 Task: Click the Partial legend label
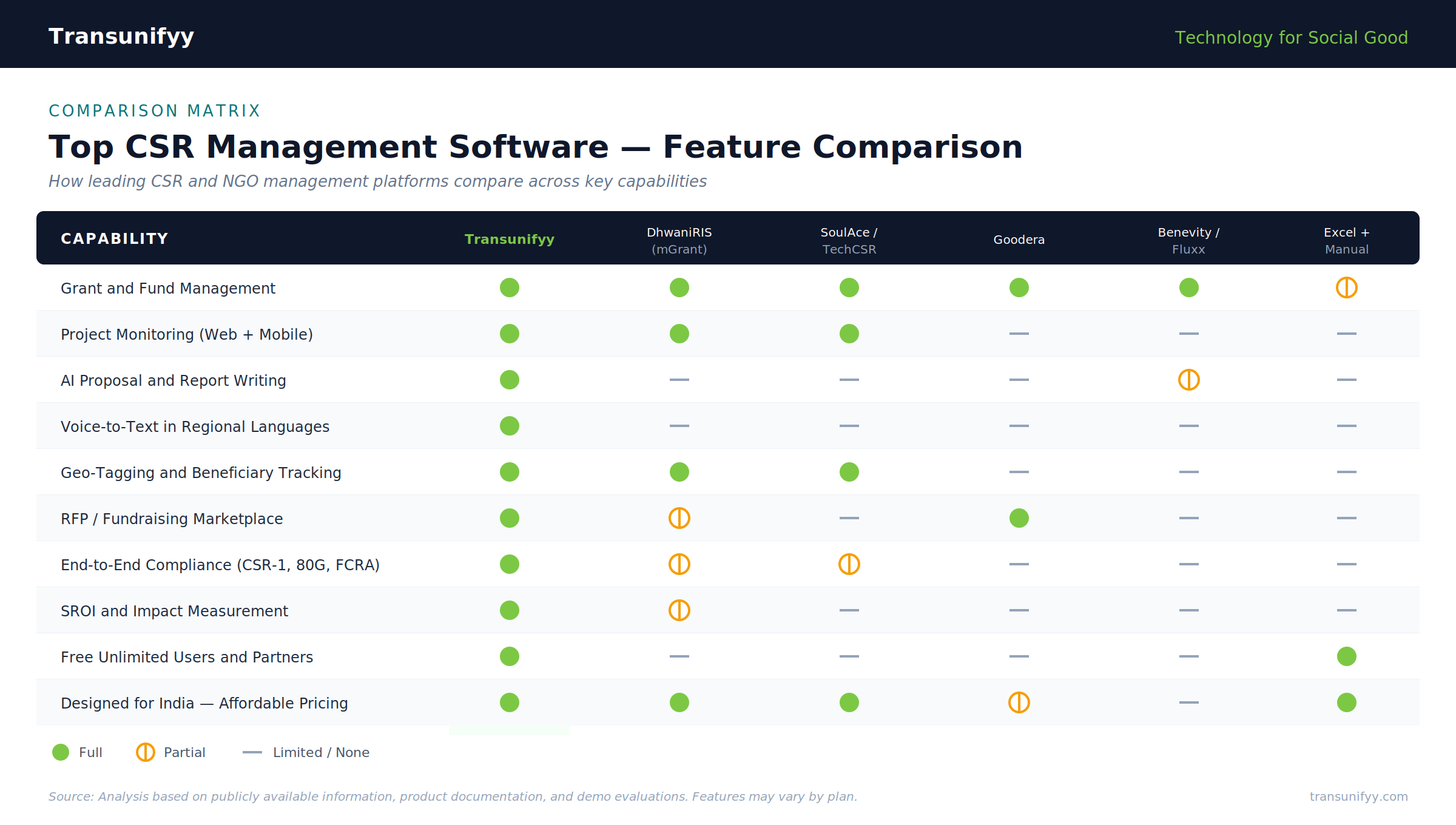[x=184, y=752]
